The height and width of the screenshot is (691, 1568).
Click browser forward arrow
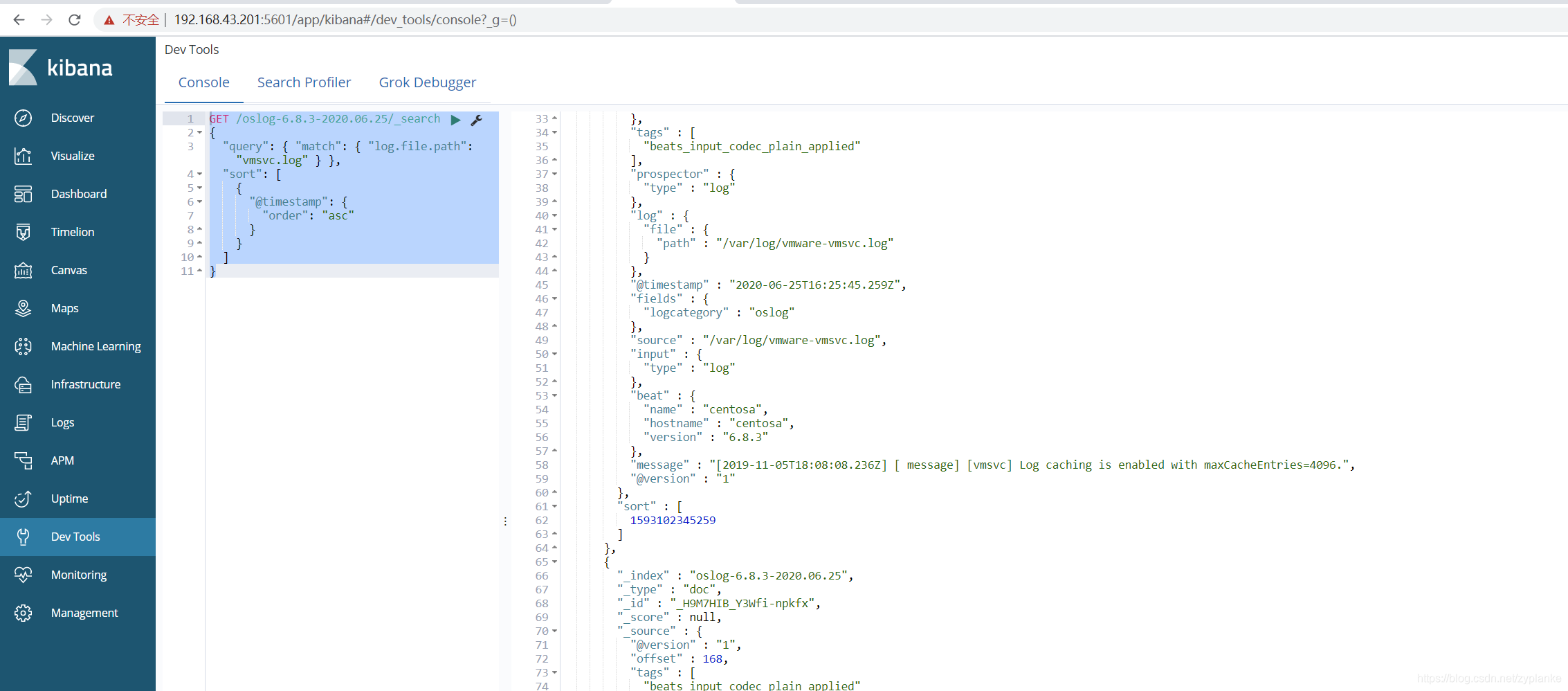click(x=46, y=20)
